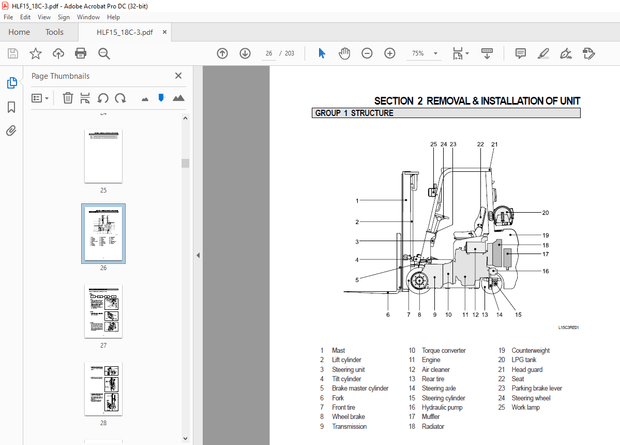Activate the Hand pan tool
This screenshot has width=620, height=445.
tap(344, 53)
